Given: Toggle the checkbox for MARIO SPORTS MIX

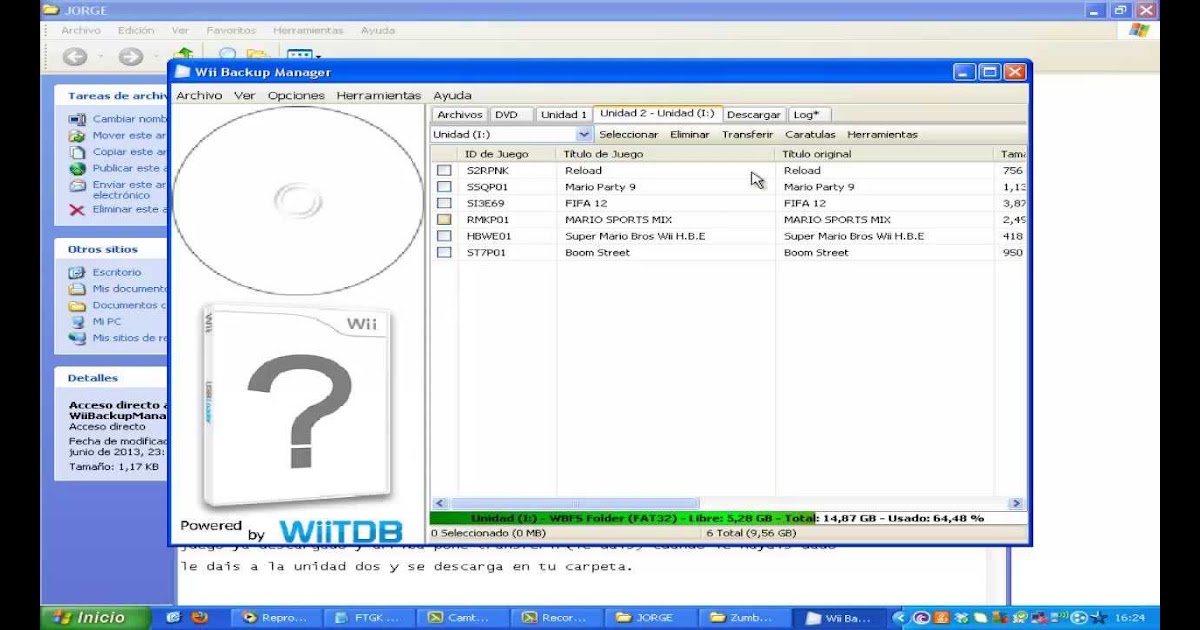Looking at the screenshot, I should click(444, 220).
